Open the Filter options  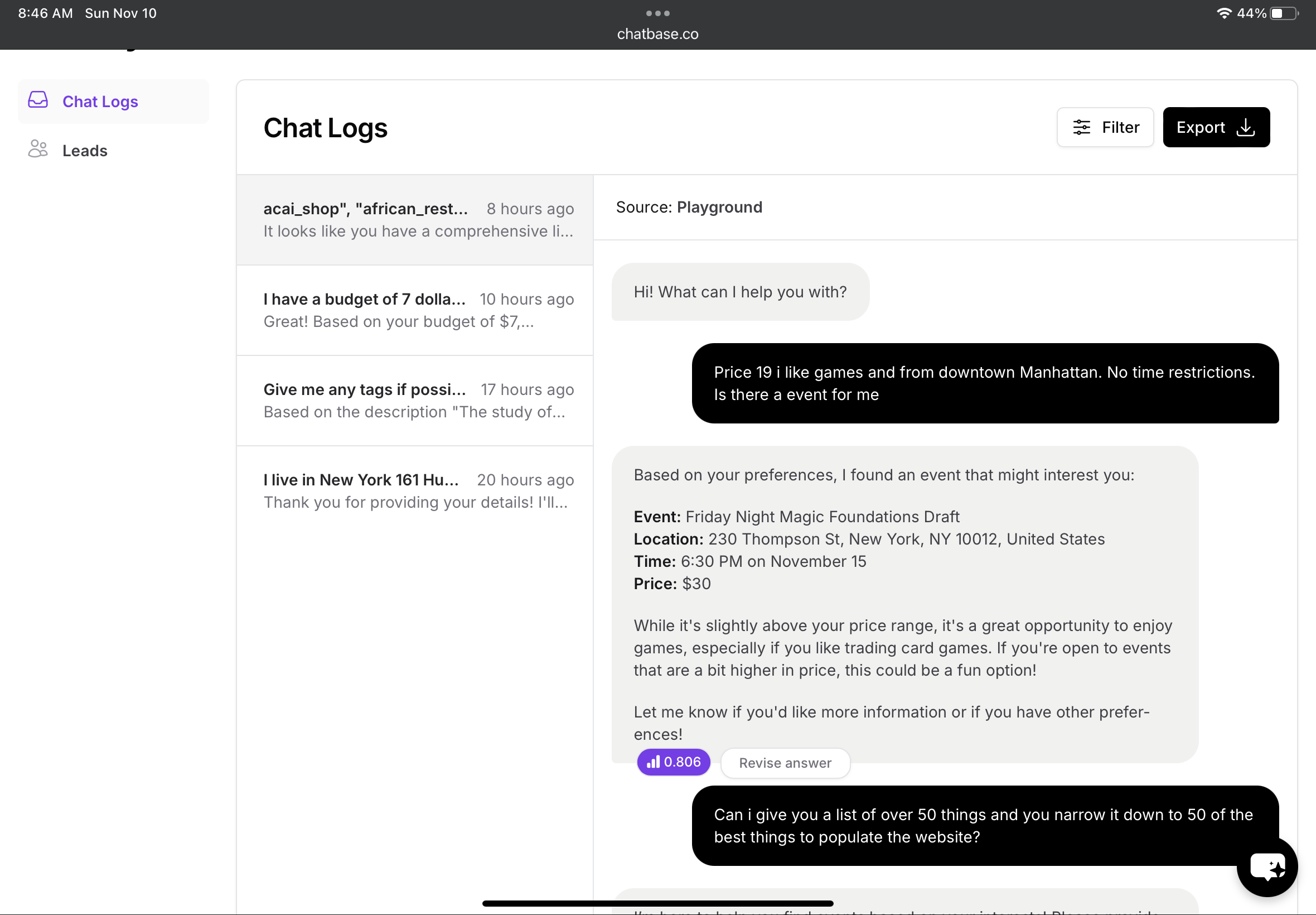click(1105, 127)
